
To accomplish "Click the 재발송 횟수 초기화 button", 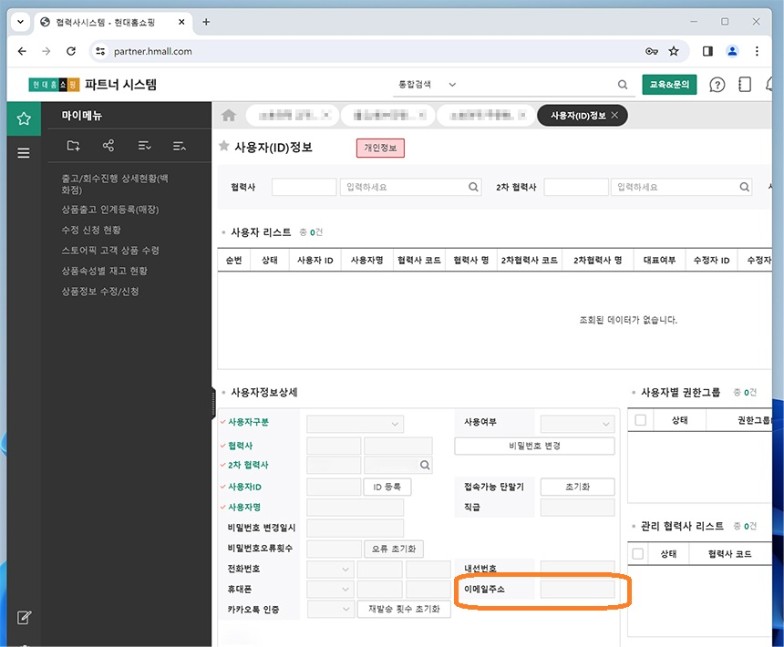I will click(x=404, y=609).
